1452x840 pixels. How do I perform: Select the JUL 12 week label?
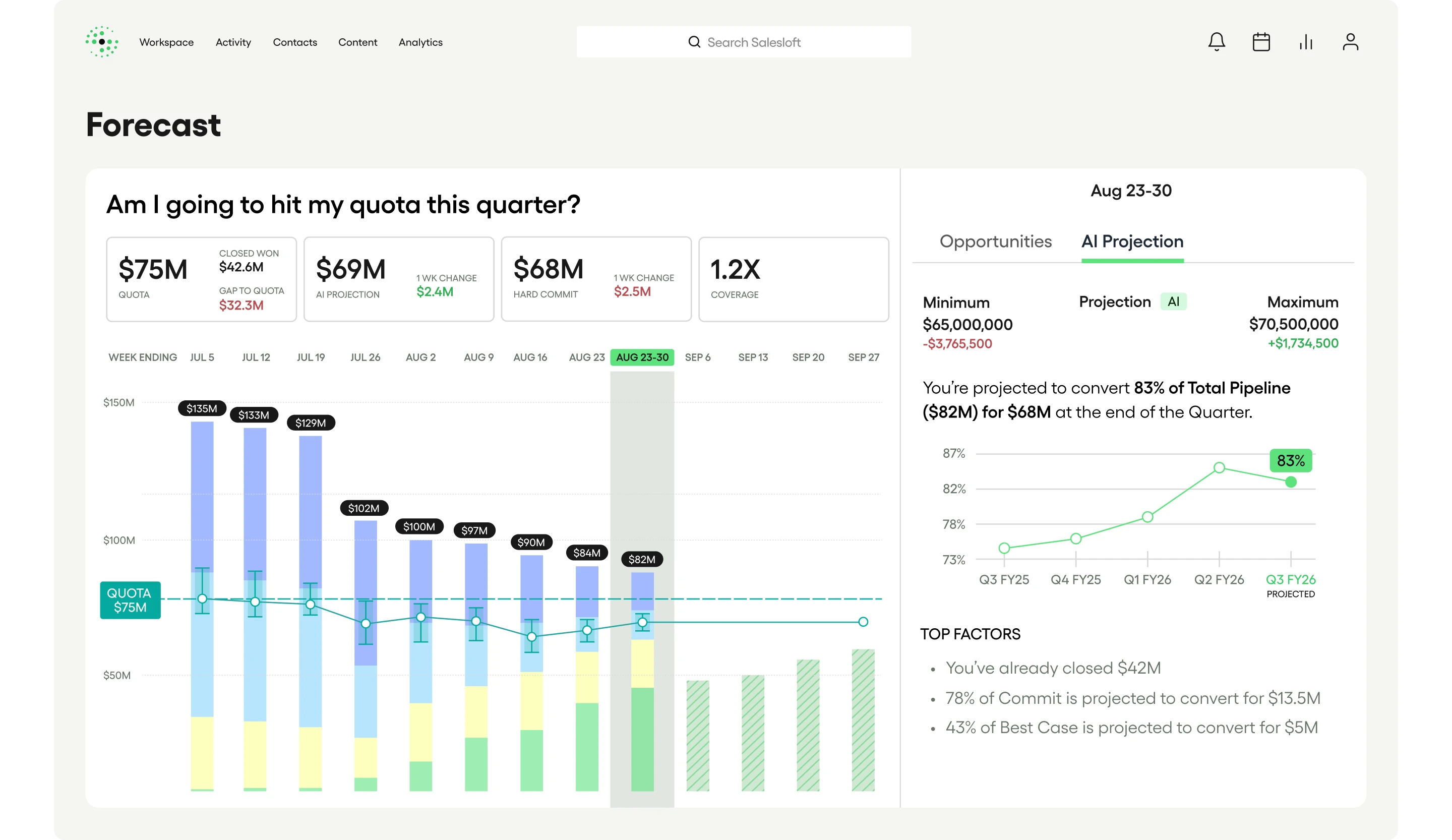pyautogui.click(x=256, y=357)
